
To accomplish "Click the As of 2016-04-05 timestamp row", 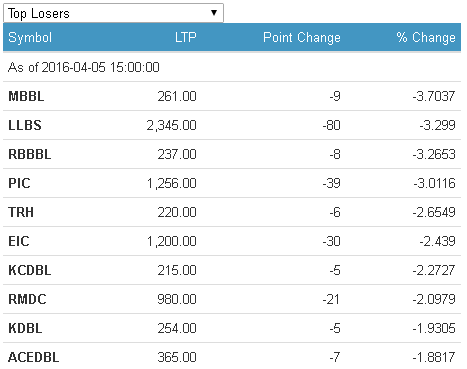I will tap(232, 67).
